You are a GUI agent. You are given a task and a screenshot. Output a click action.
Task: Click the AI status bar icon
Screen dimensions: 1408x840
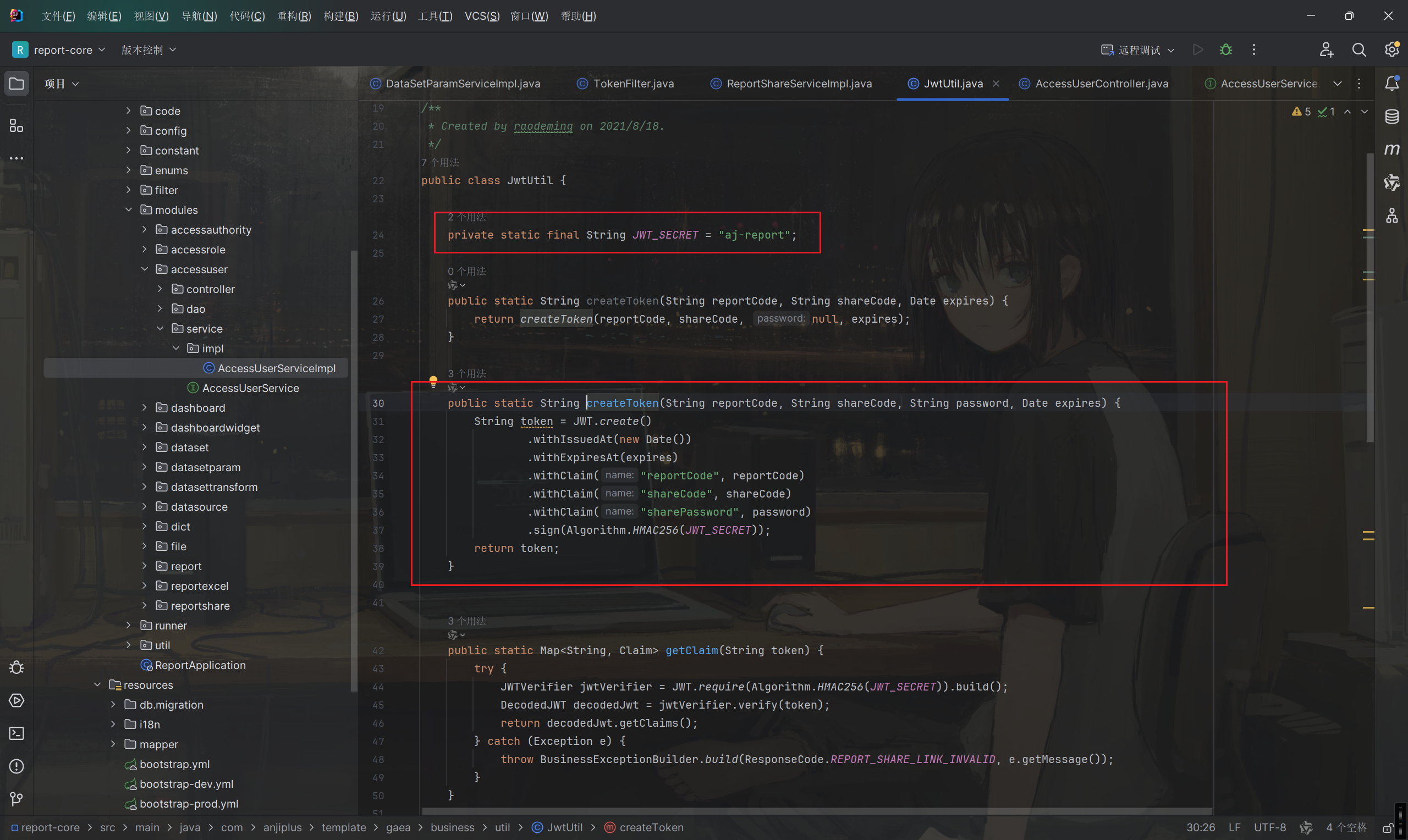1306,827
